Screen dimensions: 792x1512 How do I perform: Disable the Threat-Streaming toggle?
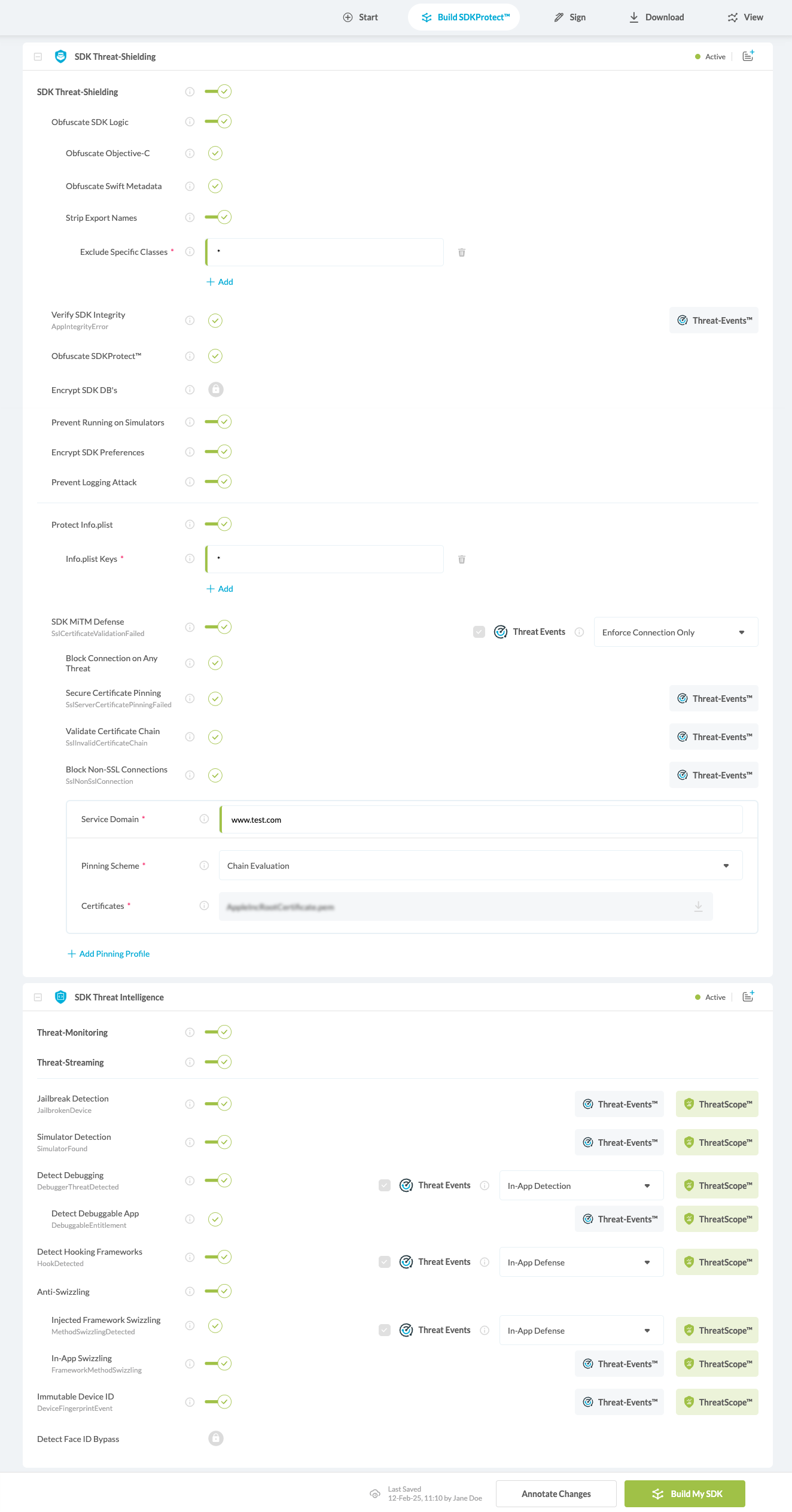[218, 1062]
